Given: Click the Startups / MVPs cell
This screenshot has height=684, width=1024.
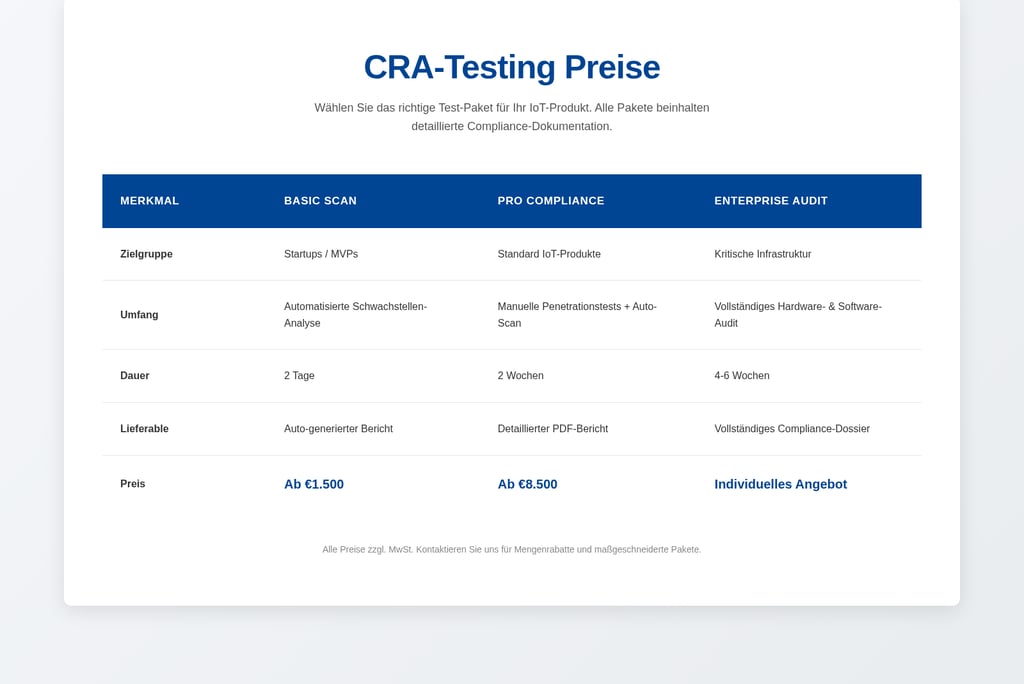Looking at the screenshot, I should [x=321, y=254].
